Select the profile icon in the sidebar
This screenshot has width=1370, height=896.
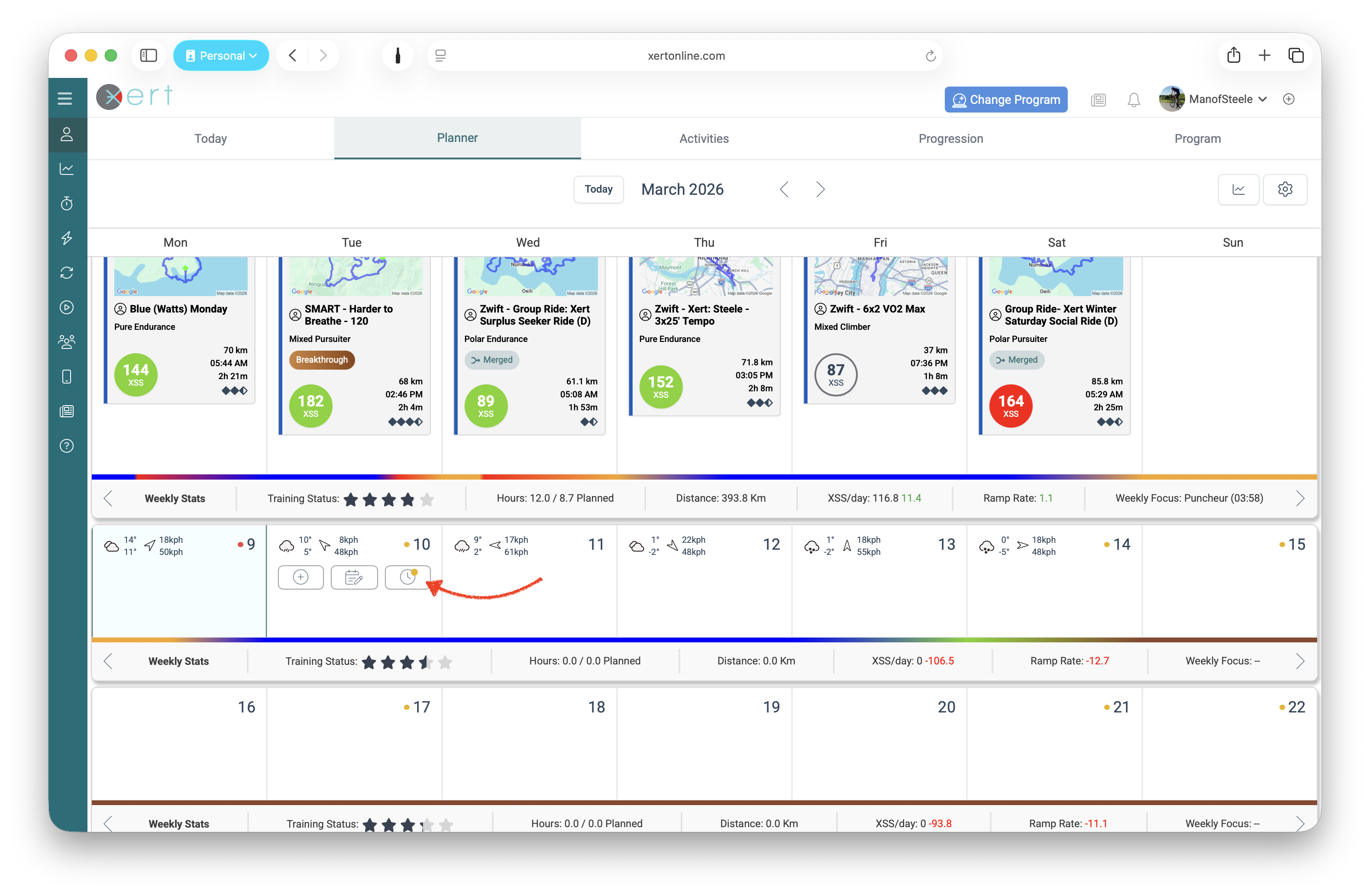(x=67, y=135)
